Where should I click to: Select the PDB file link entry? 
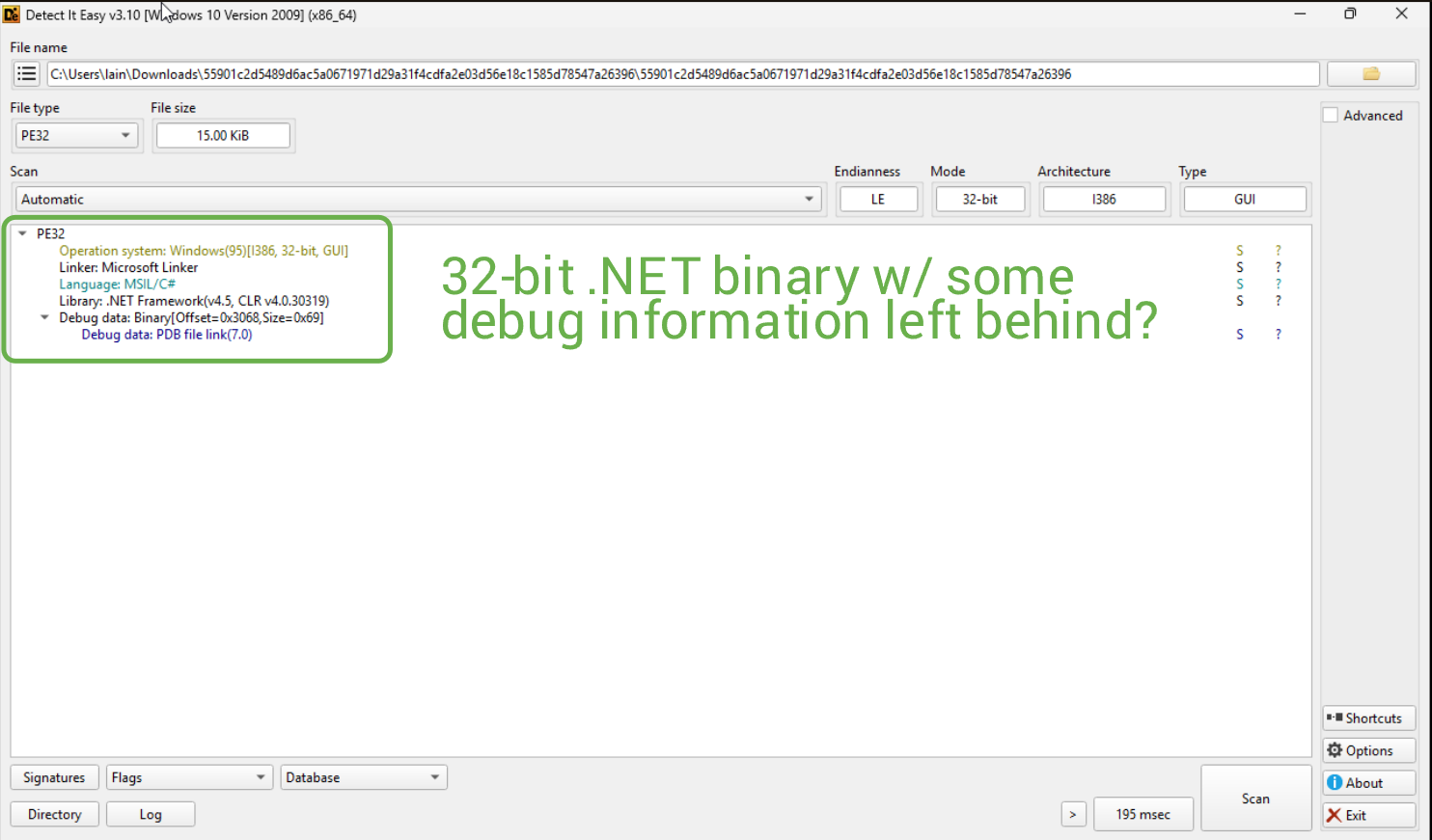pyautogui.click(x=166, y=335)
